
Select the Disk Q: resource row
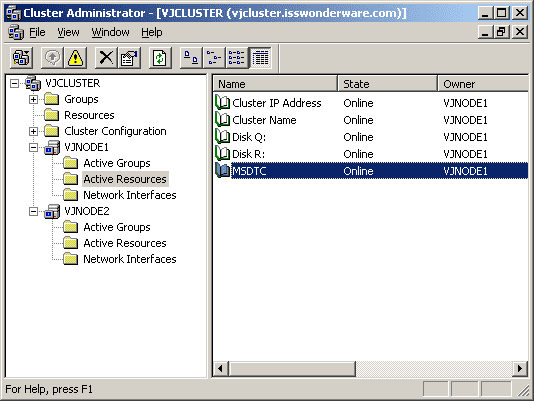tap(371, 137)
